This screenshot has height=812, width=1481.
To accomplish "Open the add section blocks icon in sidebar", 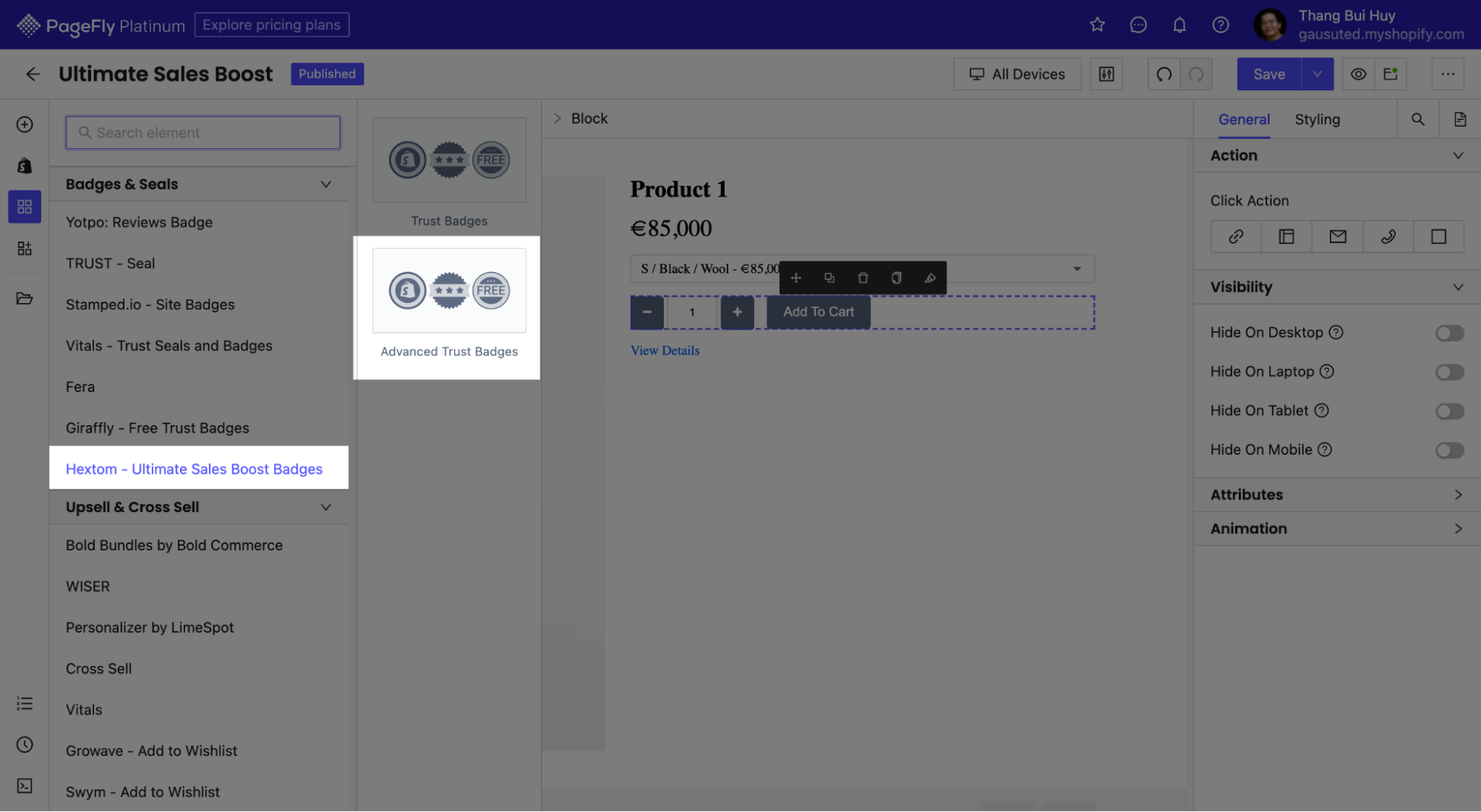I will click(24, 248).
